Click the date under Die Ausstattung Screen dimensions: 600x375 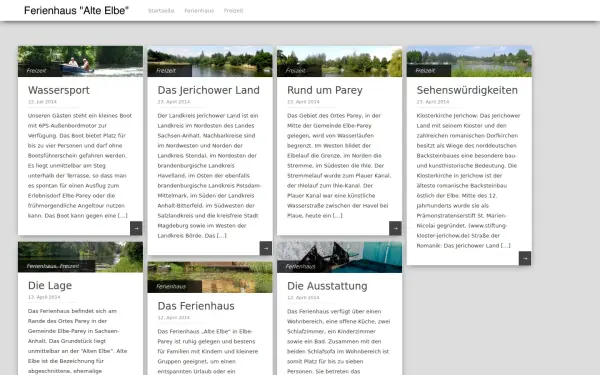pos(303,298)
